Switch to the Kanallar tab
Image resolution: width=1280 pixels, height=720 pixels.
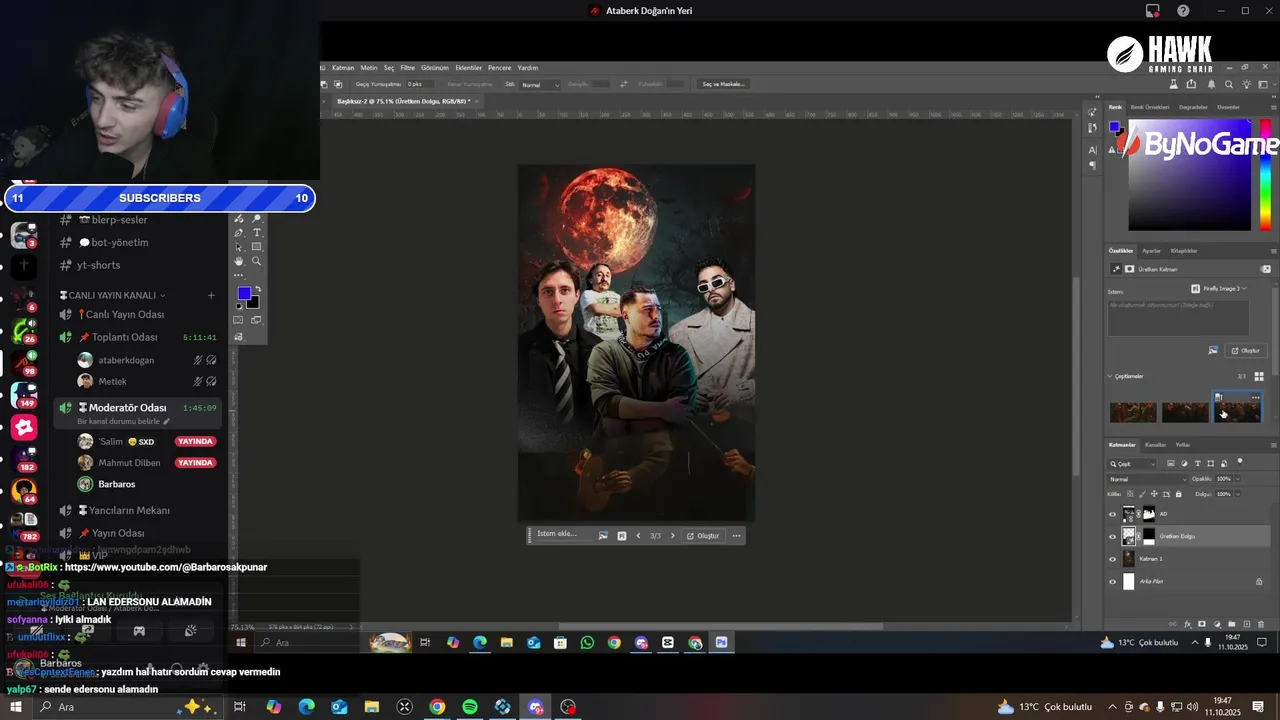point(1155,445)
